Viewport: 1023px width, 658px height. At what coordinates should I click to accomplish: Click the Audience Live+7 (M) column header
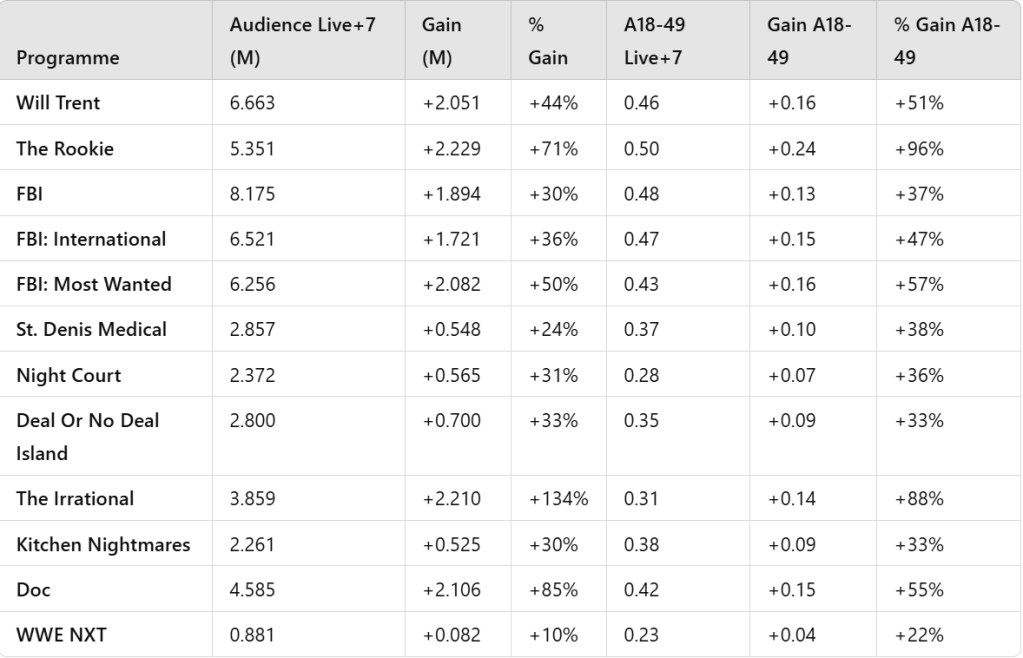pos(302,41)
